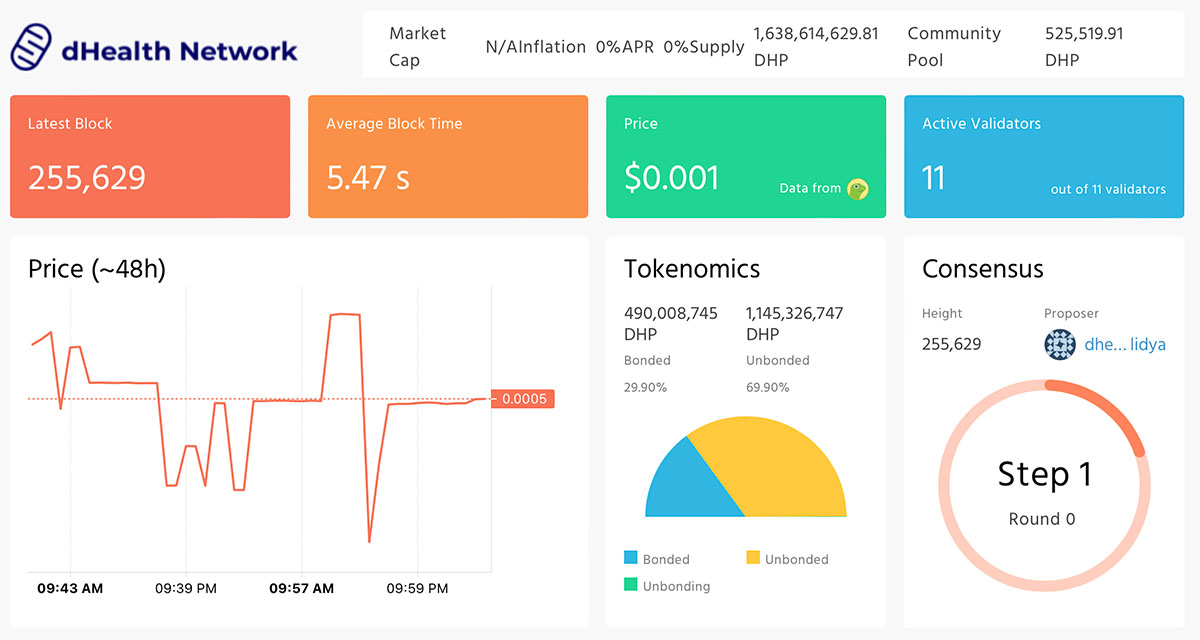This screenshot has height=640, width=1200.
Task: Click the Market Cap label
Action: point(418,46)
